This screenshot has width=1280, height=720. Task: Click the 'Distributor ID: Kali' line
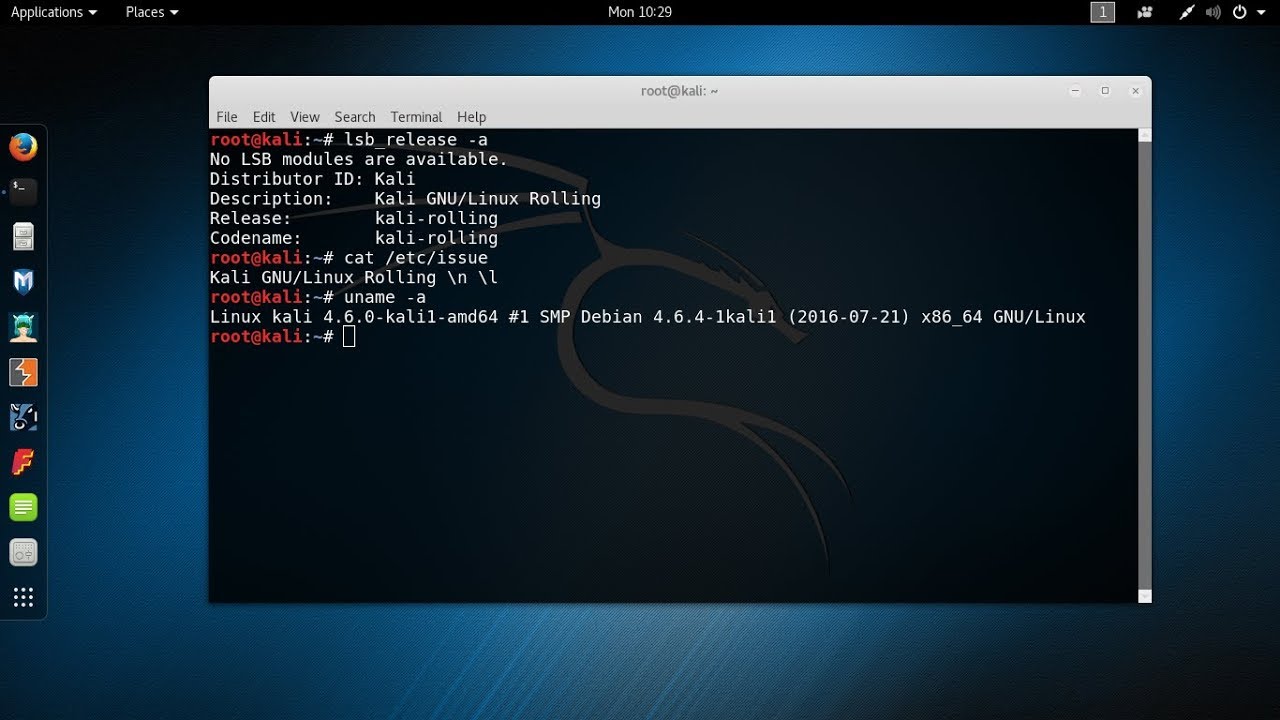tap(312, 179)
